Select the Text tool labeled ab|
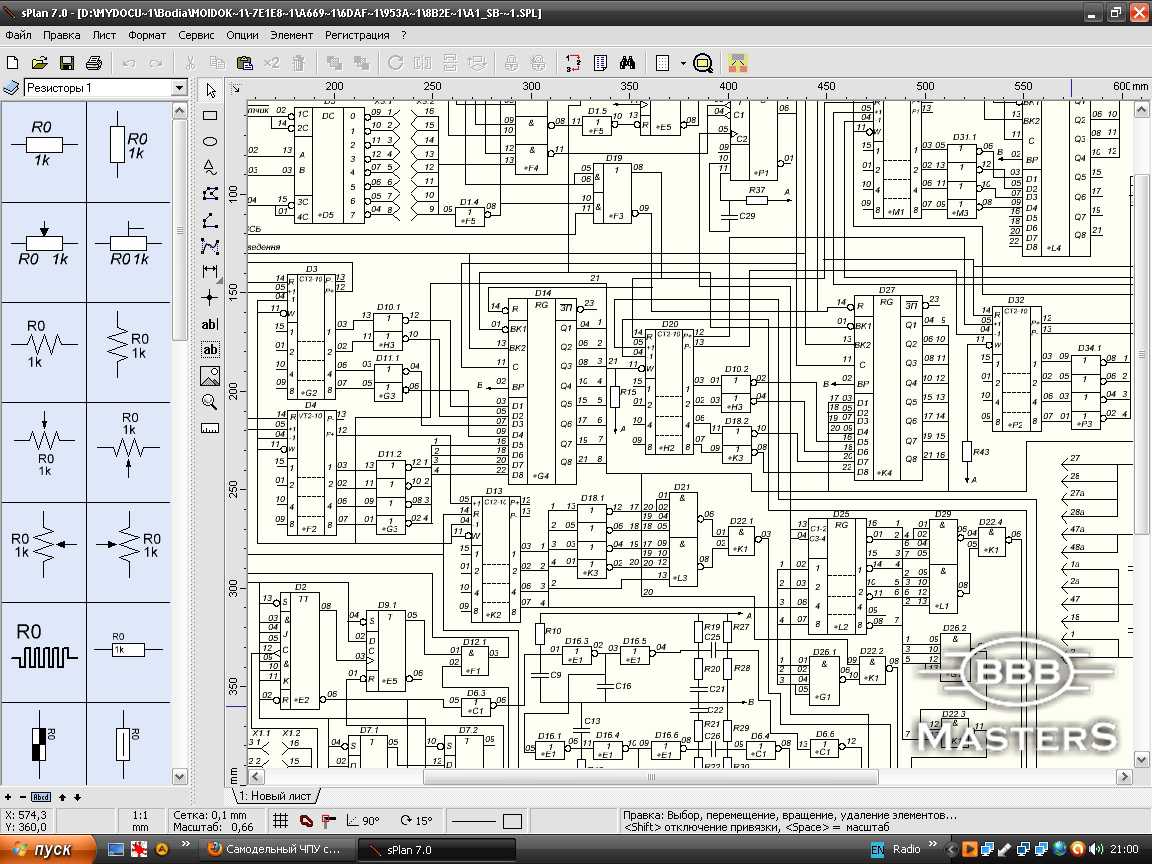1152x864 pixels. pyautogui.click(x=210, y=324)
